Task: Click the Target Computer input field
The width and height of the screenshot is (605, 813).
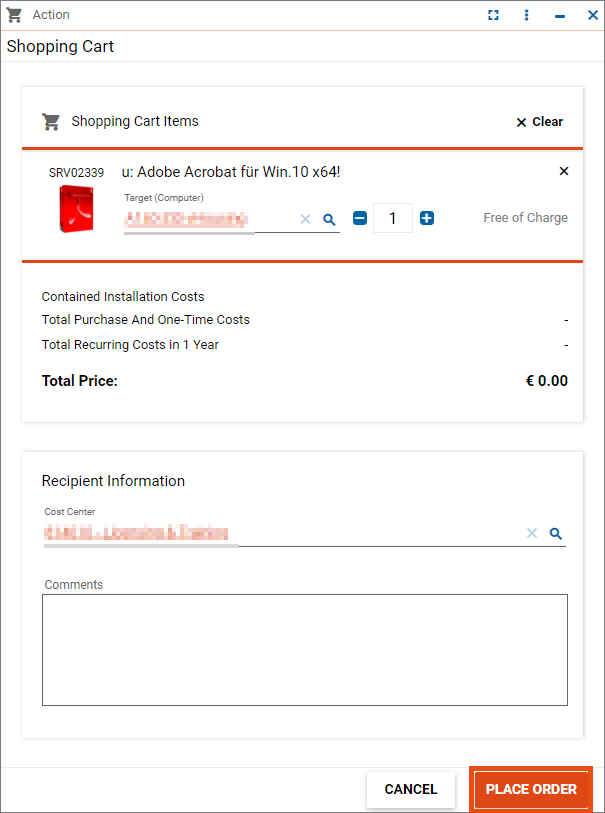Action: pos(210,220)
